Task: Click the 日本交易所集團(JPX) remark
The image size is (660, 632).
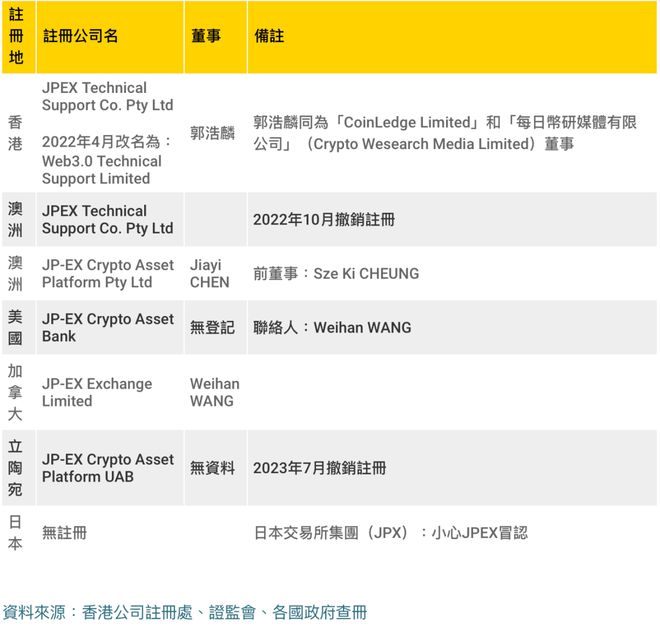Action: [x=390, y=533]
